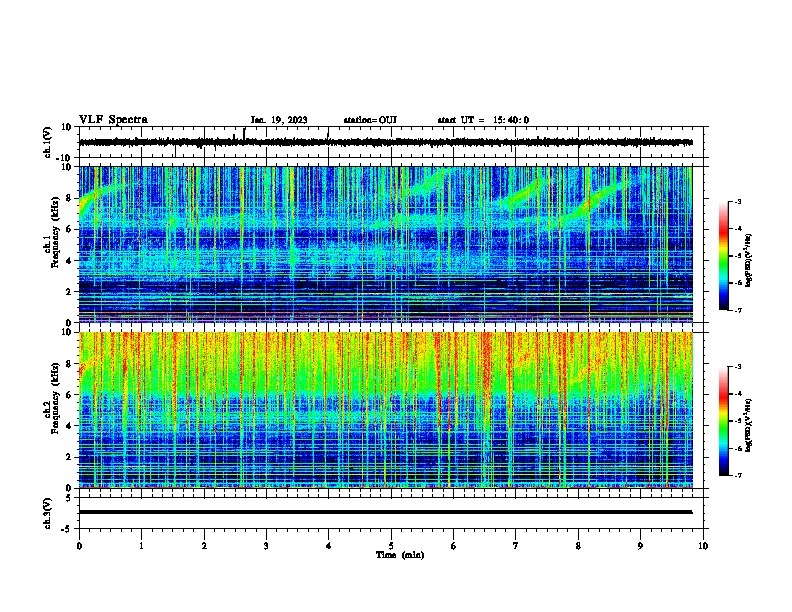Click the "6" kHz tick on ch.2 frequency axis
Screen dimensions: 792x612
(69, 394)
